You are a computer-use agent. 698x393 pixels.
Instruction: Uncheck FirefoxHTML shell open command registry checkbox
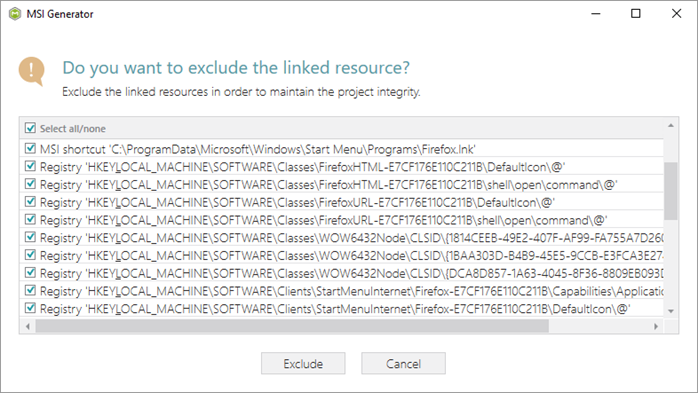tap(30, 184)
